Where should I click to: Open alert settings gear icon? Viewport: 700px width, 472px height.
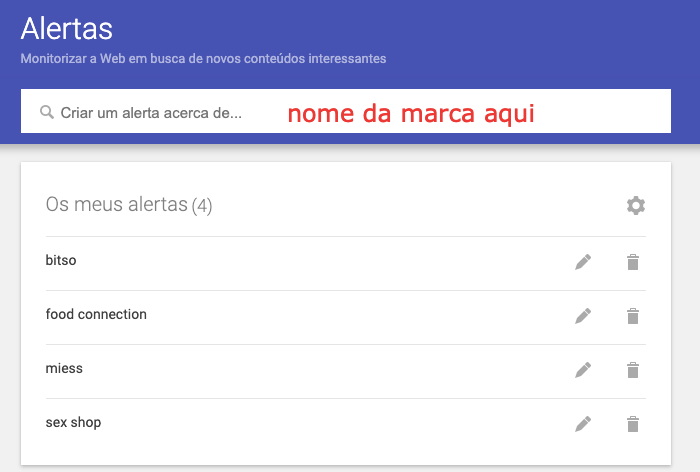tap(636, 205)
